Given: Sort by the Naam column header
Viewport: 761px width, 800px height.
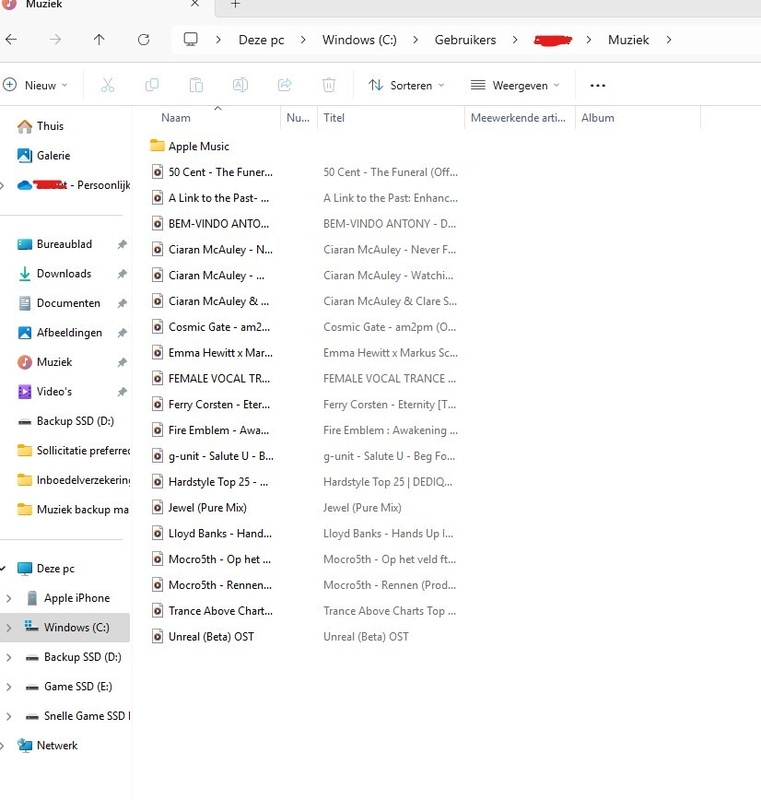Looking at the screenshot, I should point(176,118).
